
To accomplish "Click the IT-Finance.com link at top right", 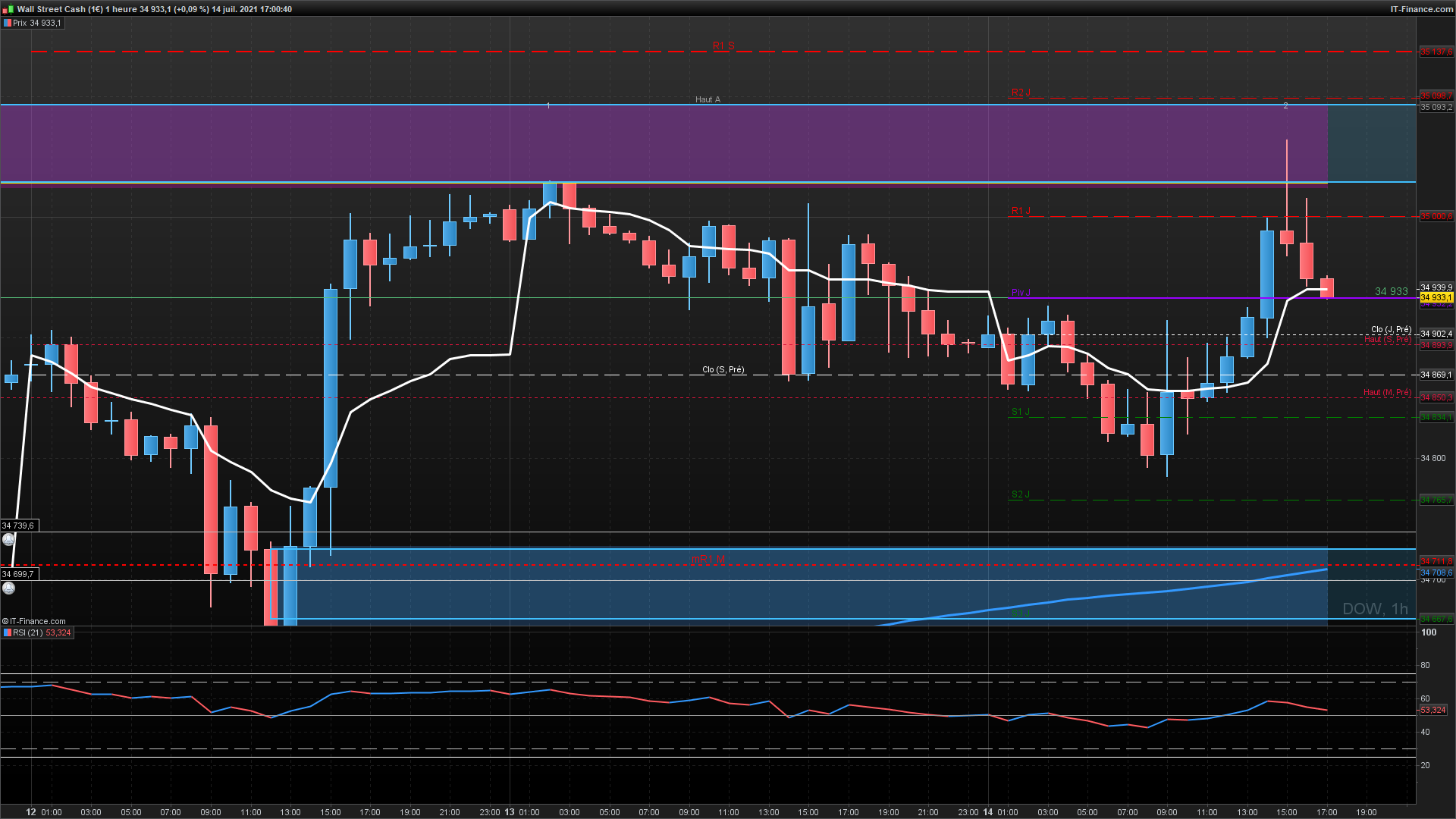I will tap(1421, 9).
